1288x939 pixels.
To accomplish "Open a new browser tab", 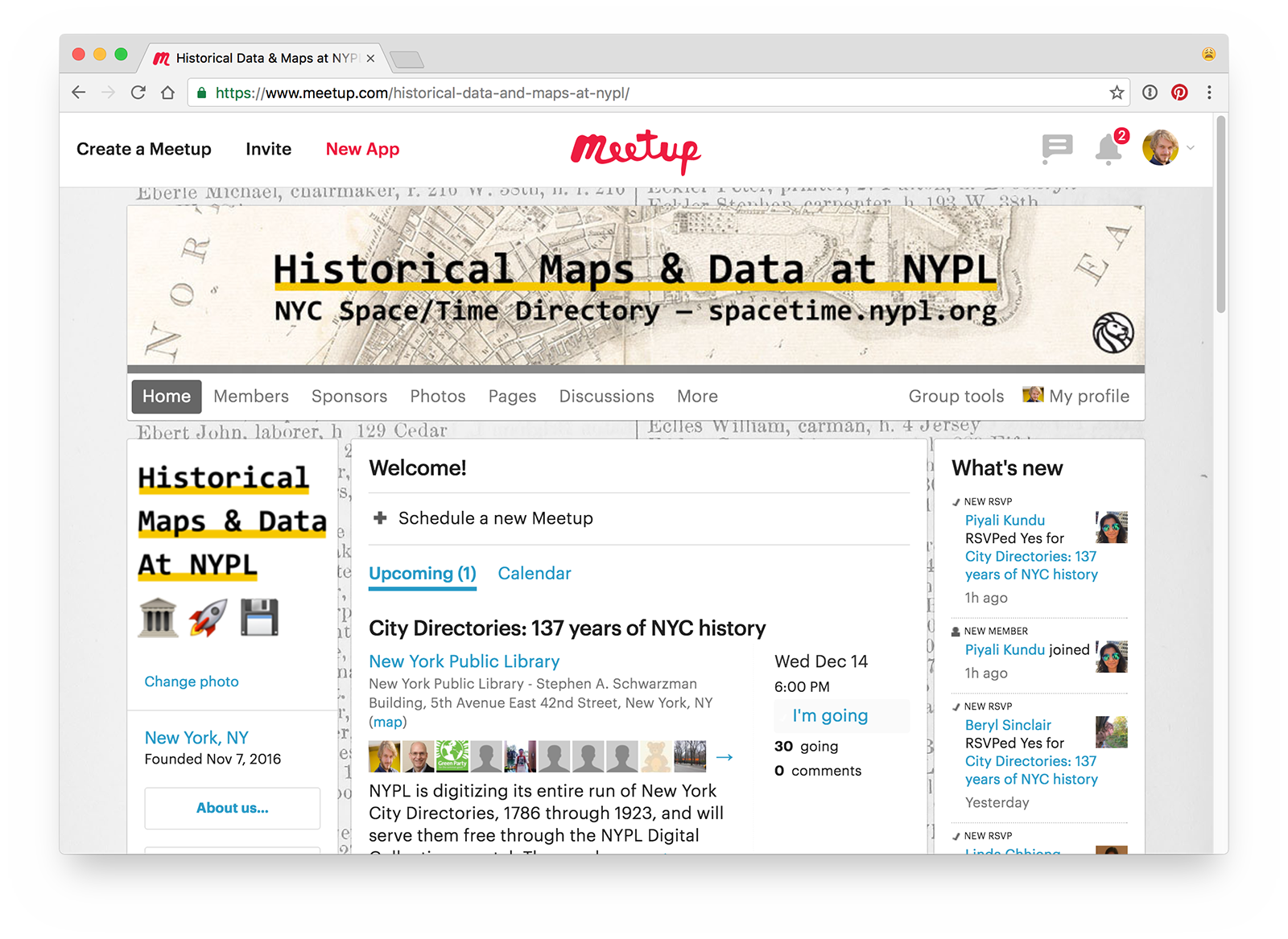I will pos(406,59).
